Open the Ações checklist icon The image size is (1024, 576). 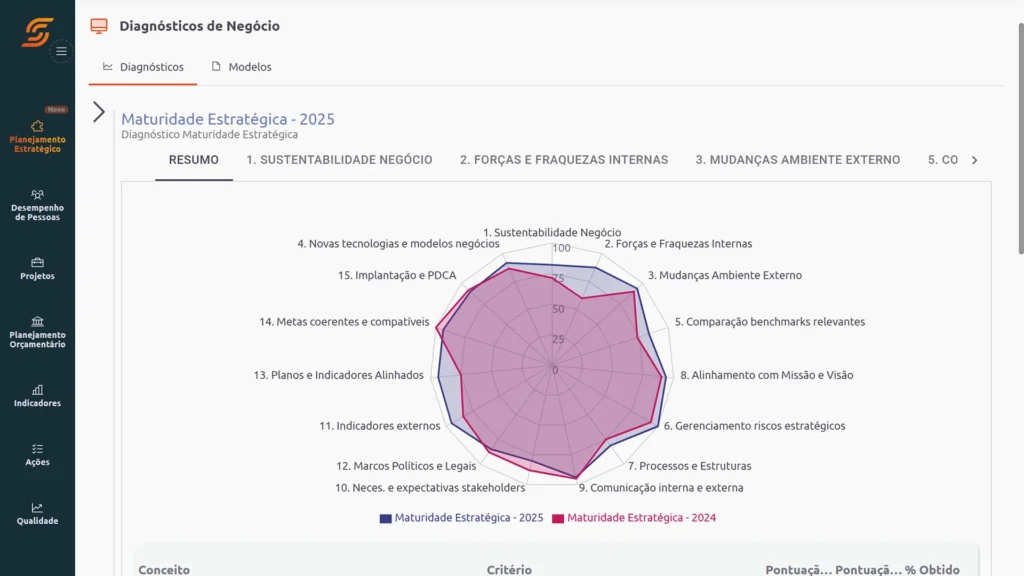[37, 449]
